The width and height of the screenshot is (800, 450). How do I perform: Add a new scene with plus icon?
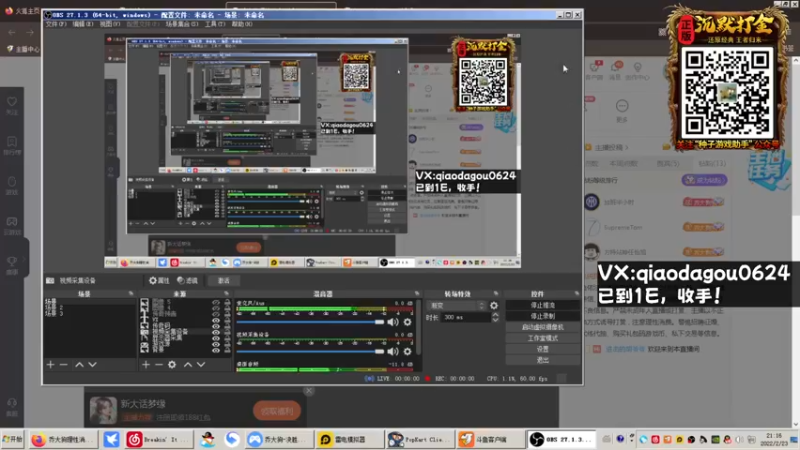(51, 365)
